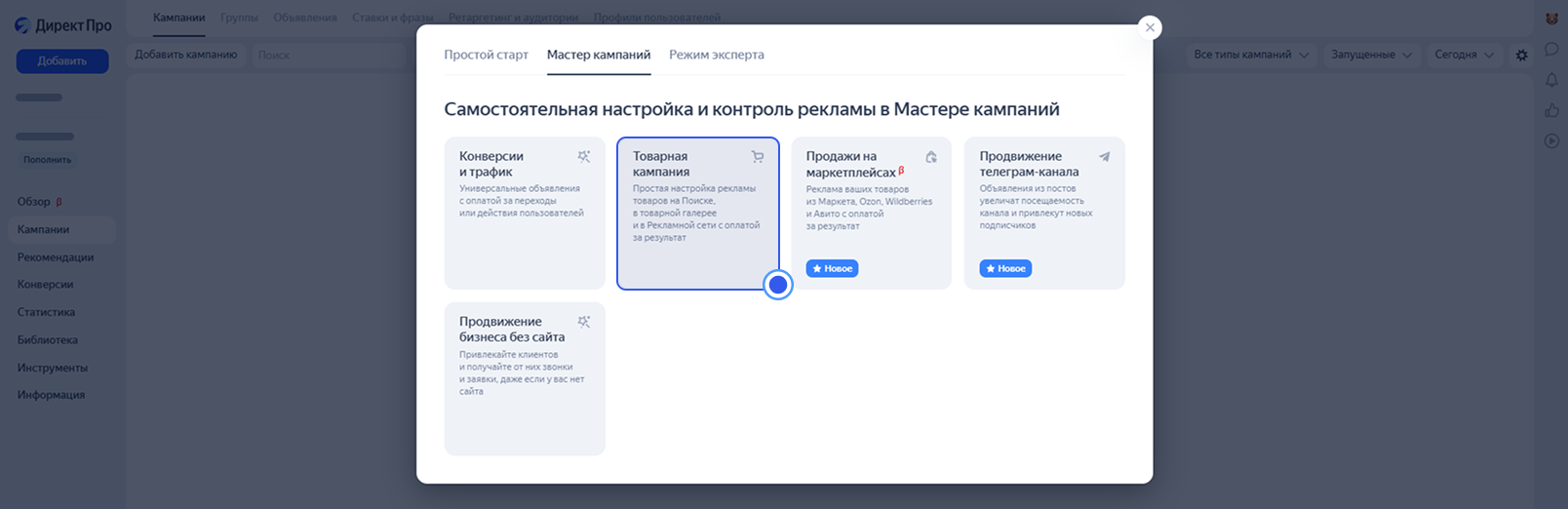Close the campaign creation dialog

[1150, 27]
